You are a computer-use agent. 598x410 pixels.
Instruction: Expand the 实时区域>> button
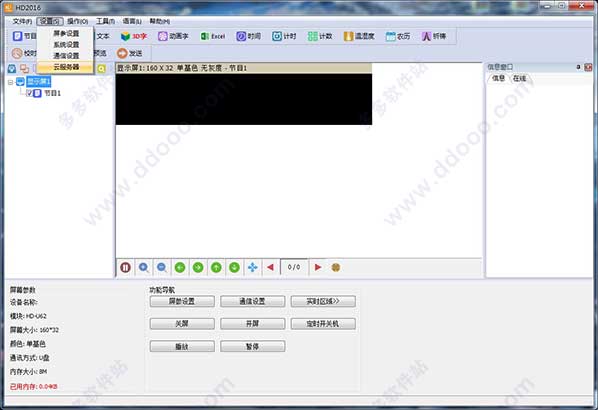[323, 301]
